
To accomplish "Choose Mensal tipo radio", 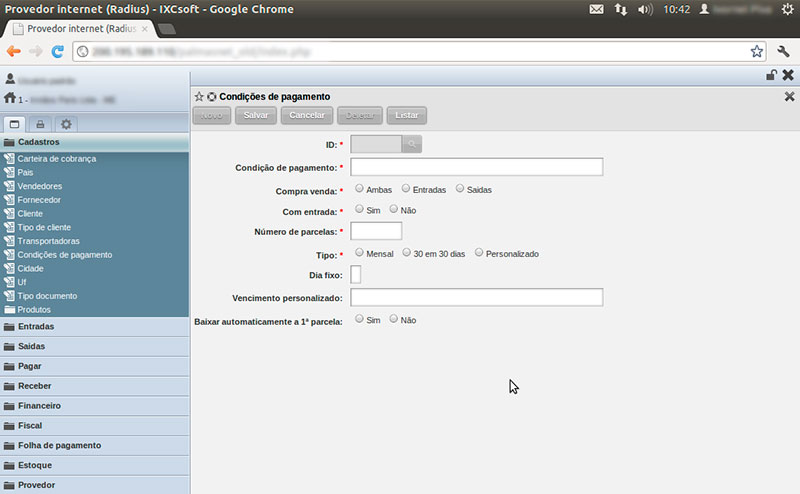I will pyautogui.click(x=359, y=252).
